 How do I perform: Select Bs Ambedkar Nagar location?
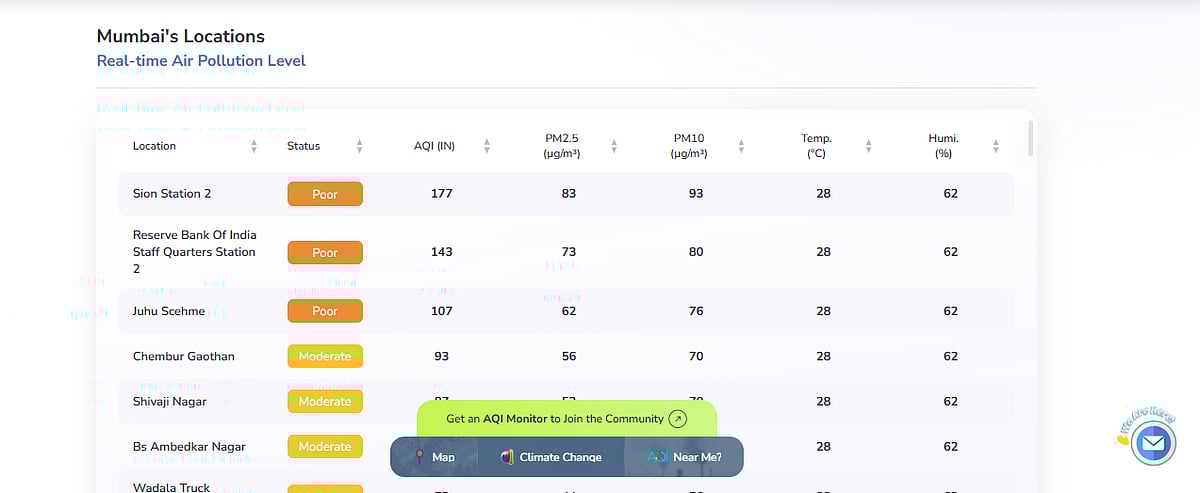point(189,447)
